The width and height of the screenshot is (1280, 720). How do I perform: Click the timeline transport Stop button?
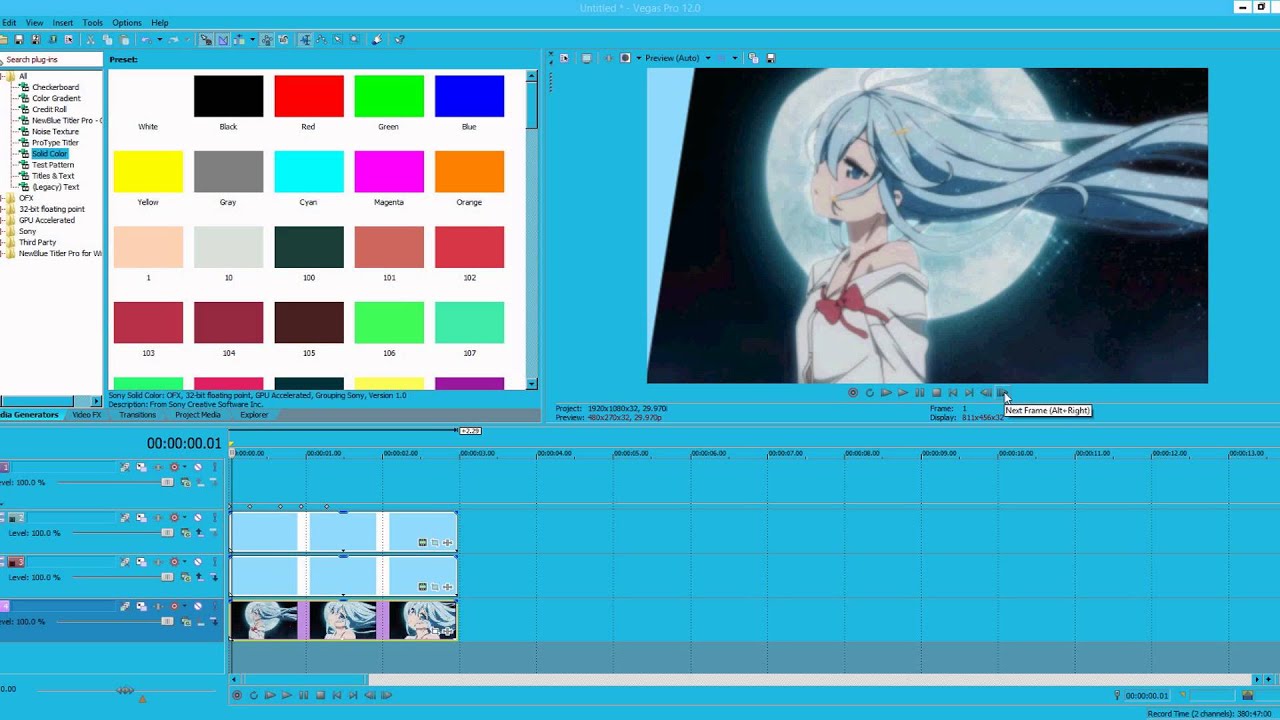pyautogui.click(x=320, y=695)
